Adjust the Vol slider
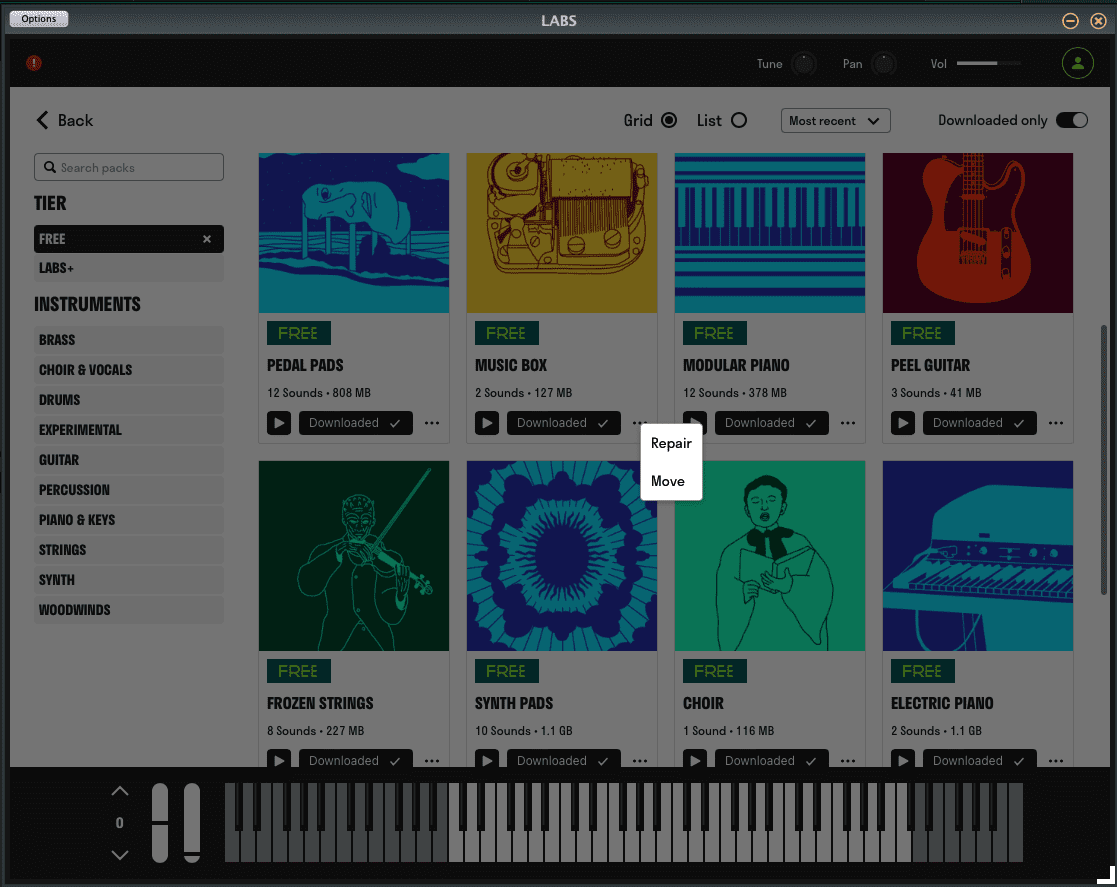Screen dimensions: 1117x887 coord(988,64)
